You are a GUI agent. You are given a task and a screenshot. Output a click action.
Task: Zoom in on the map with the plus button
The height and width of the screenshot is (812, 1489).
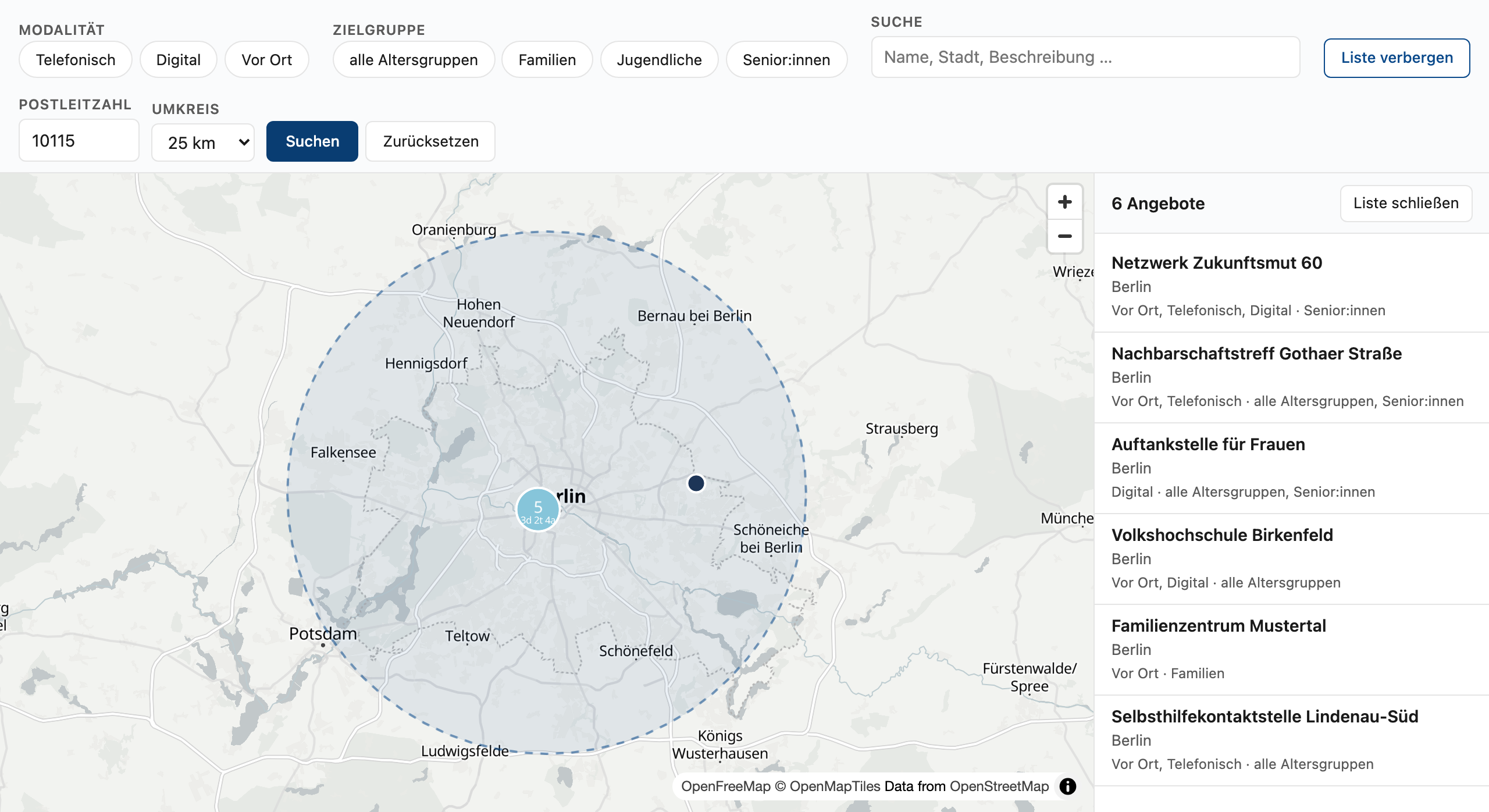coord(1064,202)
